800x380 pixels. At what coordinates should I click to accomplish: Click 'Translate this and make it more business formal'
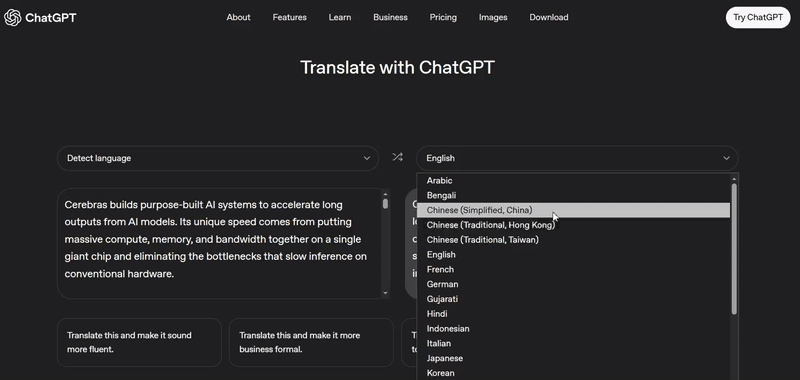click(x=311, y=342)
